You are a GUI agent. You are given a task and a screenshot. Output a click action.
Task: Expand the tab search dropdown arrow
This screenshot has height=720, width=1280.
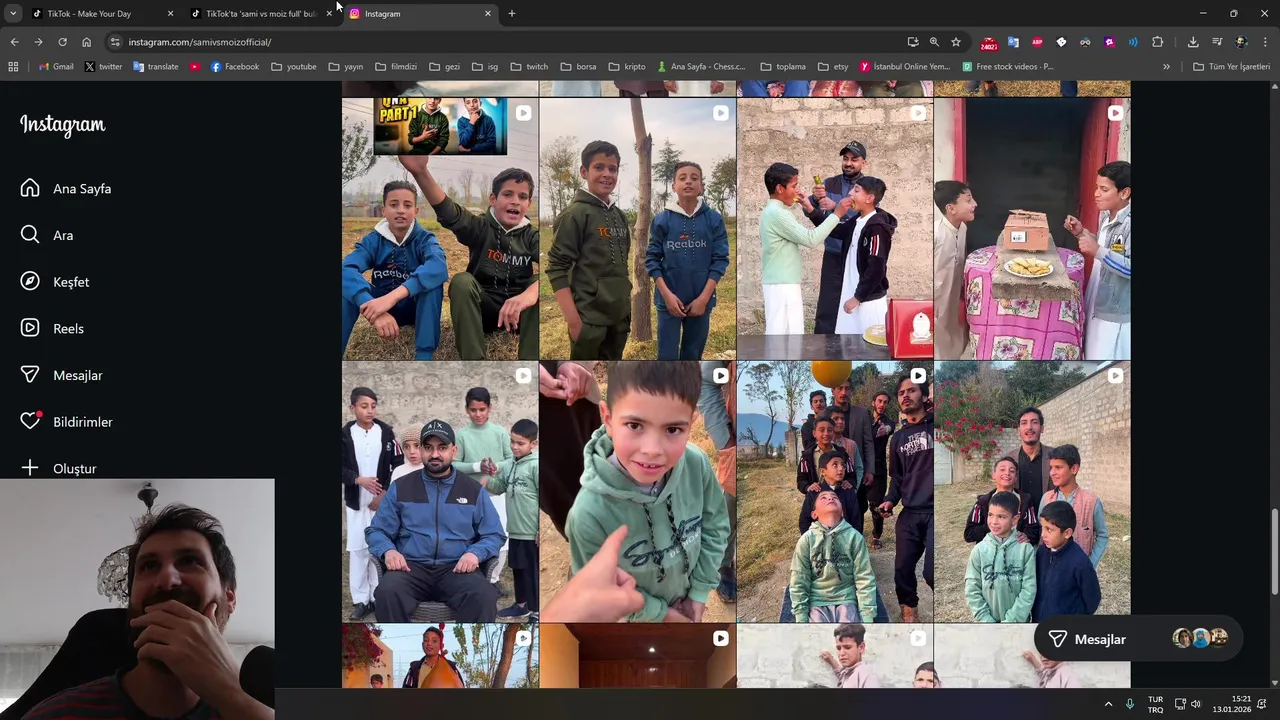click(13, 14)
